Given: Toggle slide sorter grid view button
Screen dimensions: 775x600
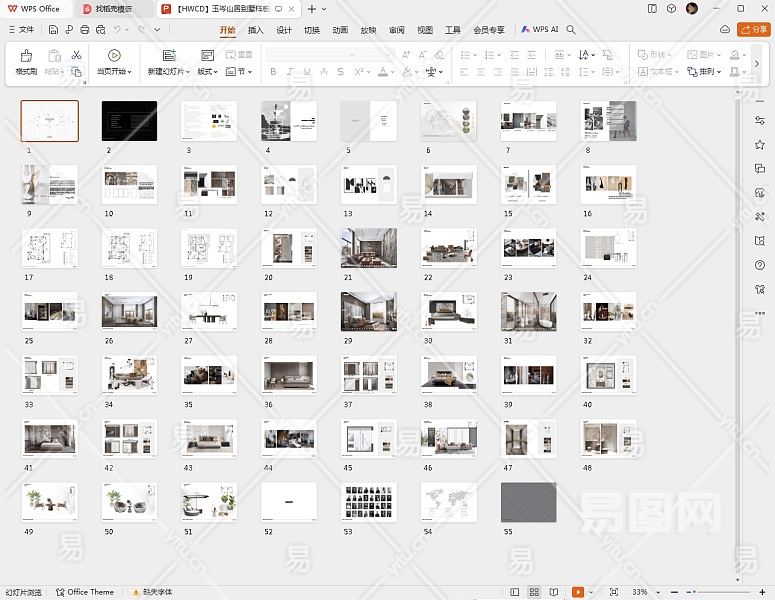Looking at the screenshot, I should [535, 592].
